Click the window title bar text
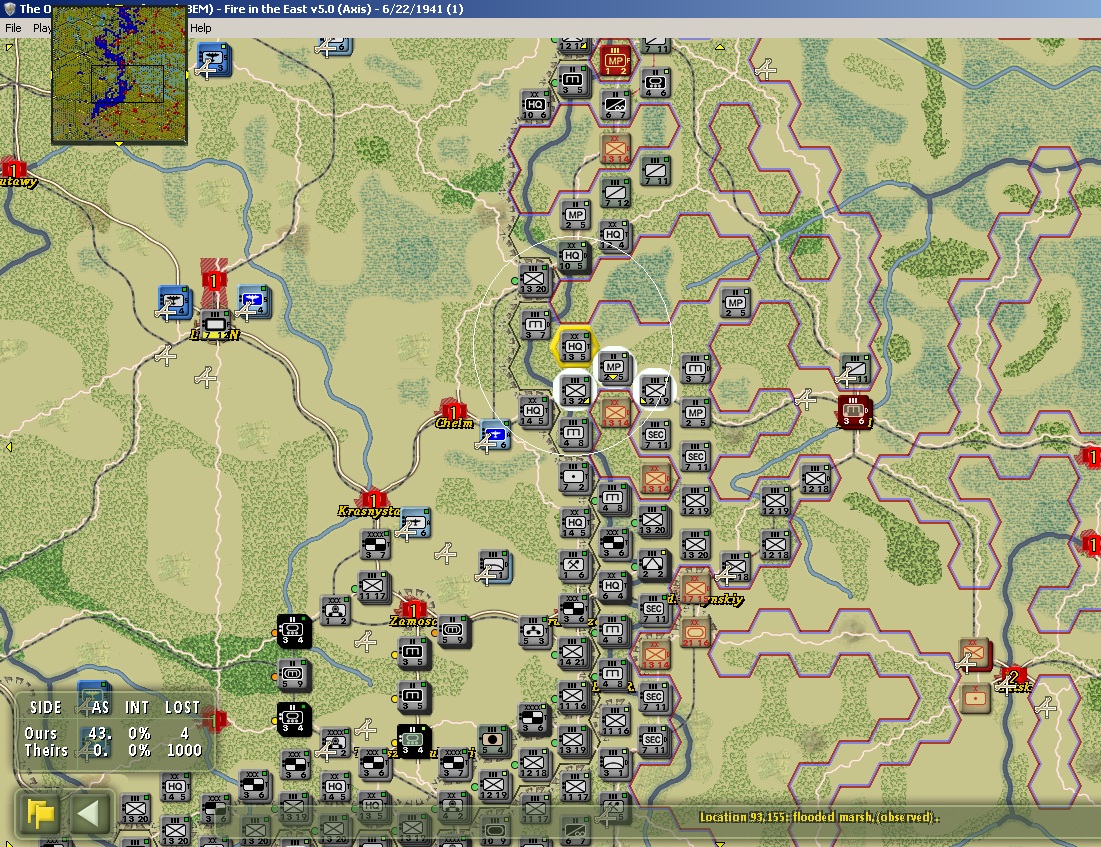 click(x=241, y=9)
